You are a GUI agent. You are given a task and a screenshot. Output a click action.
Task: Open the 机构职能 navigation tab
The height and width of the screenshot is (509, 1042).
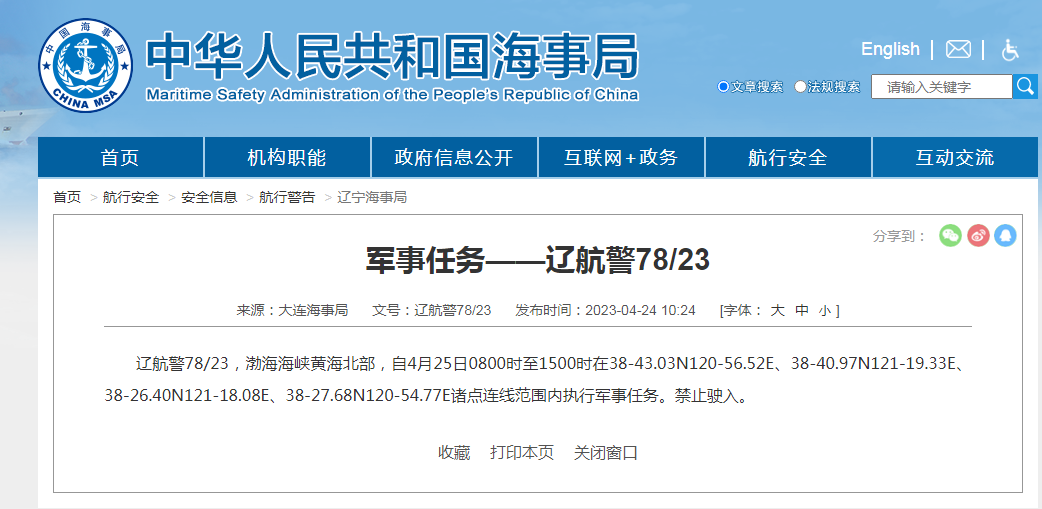tap(287, 157)
